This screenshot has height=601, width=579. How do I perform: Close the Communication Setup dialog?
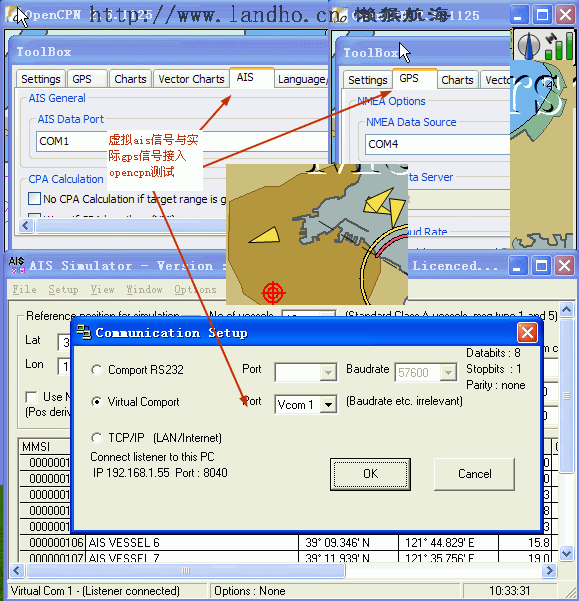527,332
